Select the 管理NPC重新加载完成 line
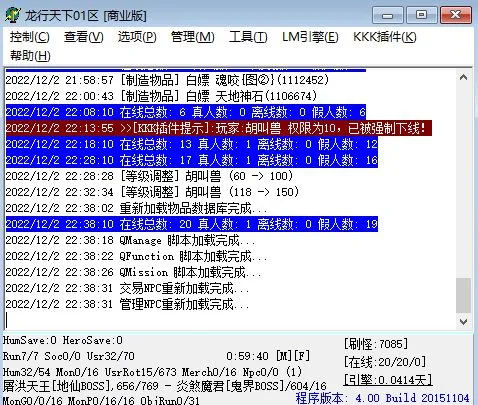 tap(127, 304)
